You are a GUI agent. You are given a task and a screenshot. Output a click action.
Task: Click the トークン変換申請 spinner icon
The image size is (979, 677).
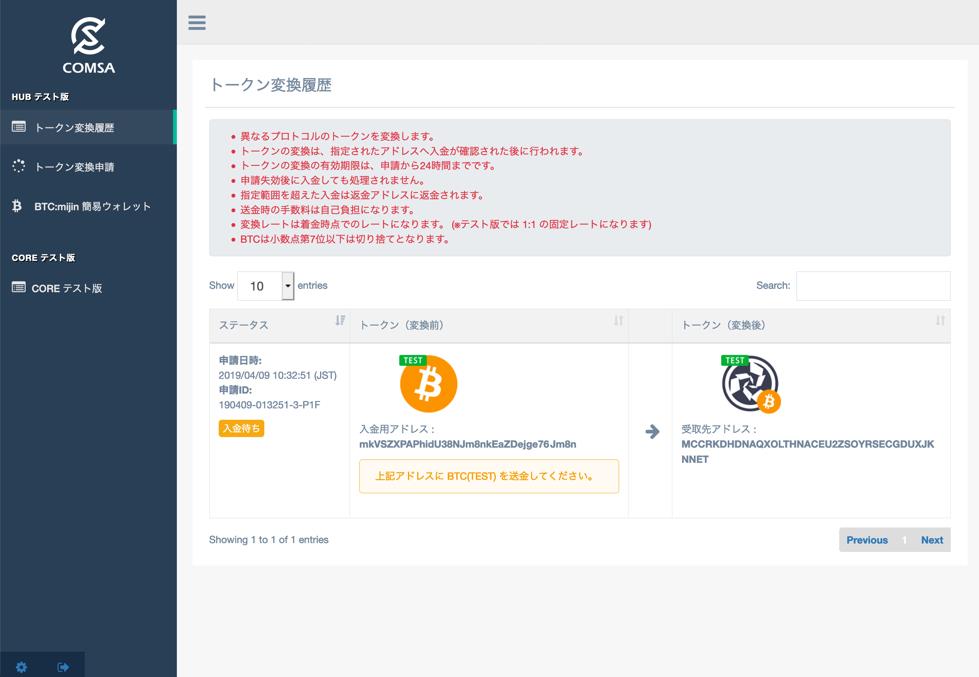16,166
